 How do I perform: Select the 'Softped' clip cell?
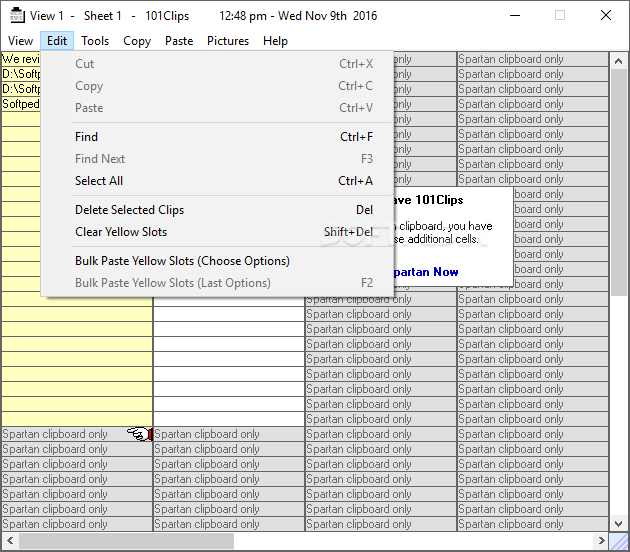click(21, 104)
